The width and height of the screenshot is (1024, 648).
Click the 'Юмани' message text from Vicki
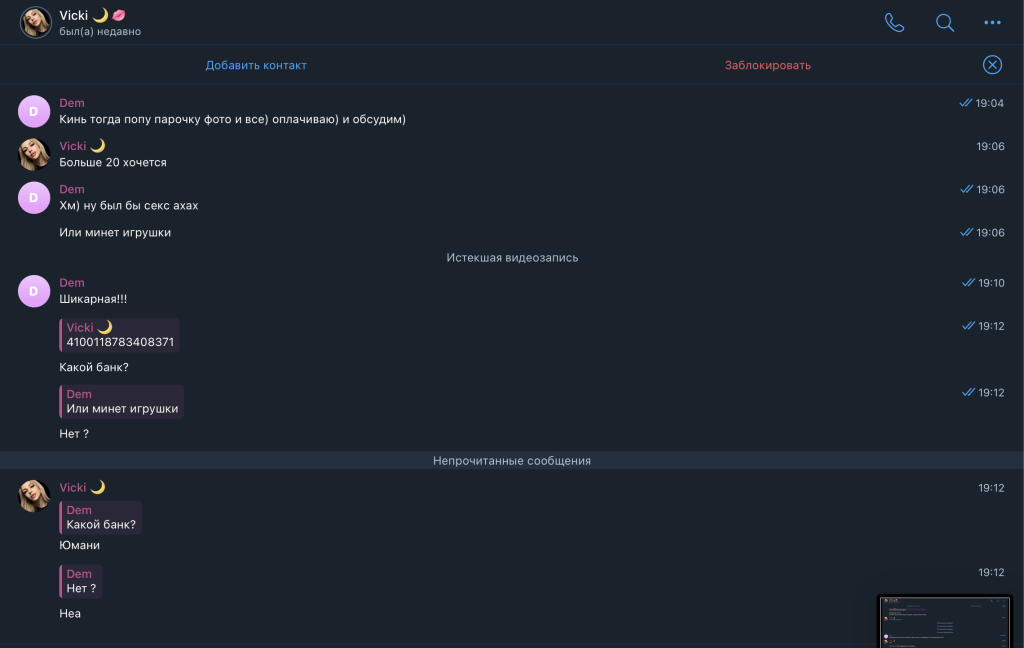(80, 546)
